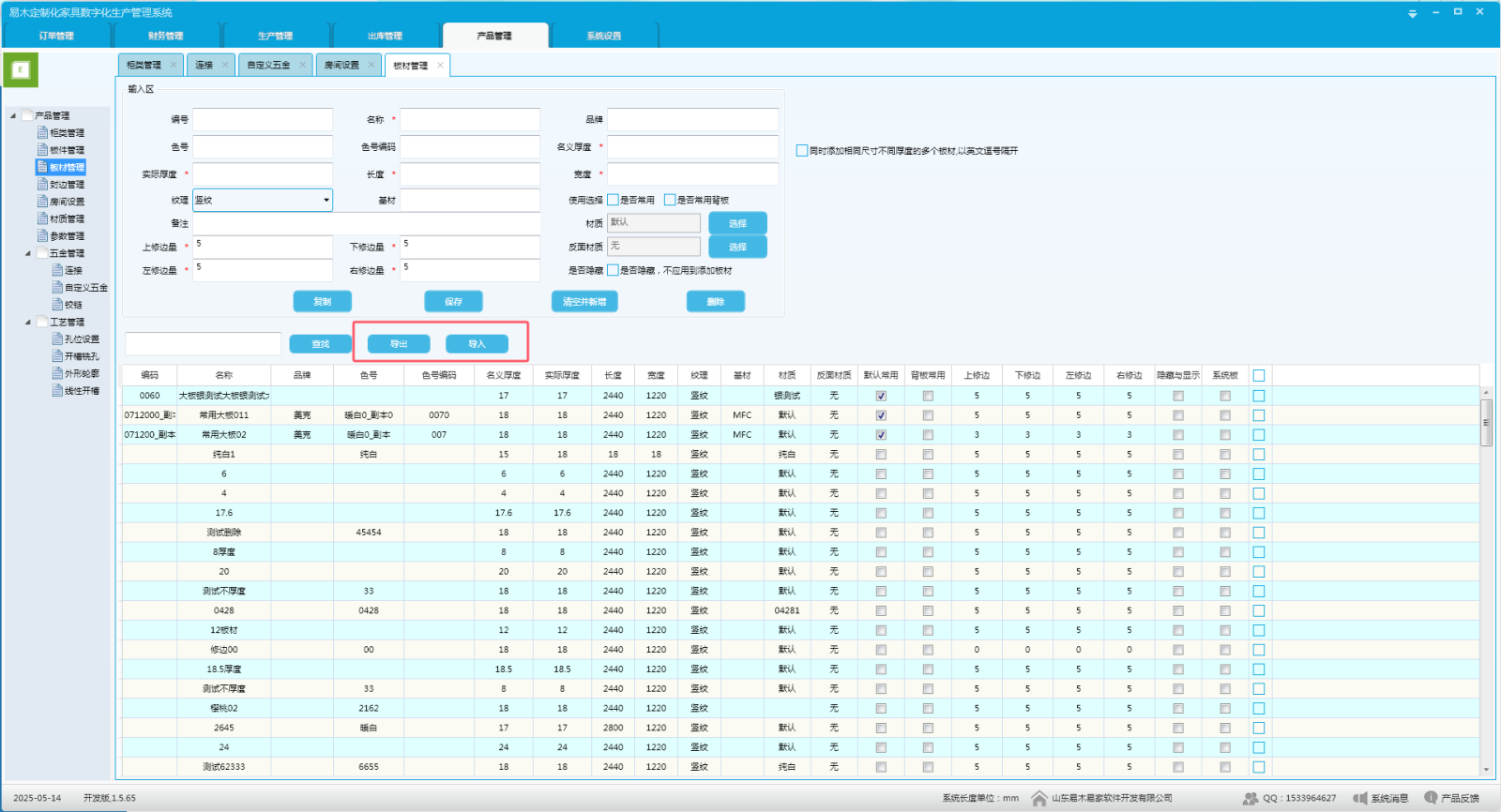Viewport: 1501px width, 812px height.
Task: Open 柜类管理 in the sidebar tree
Action: click(x=66, y=132)
